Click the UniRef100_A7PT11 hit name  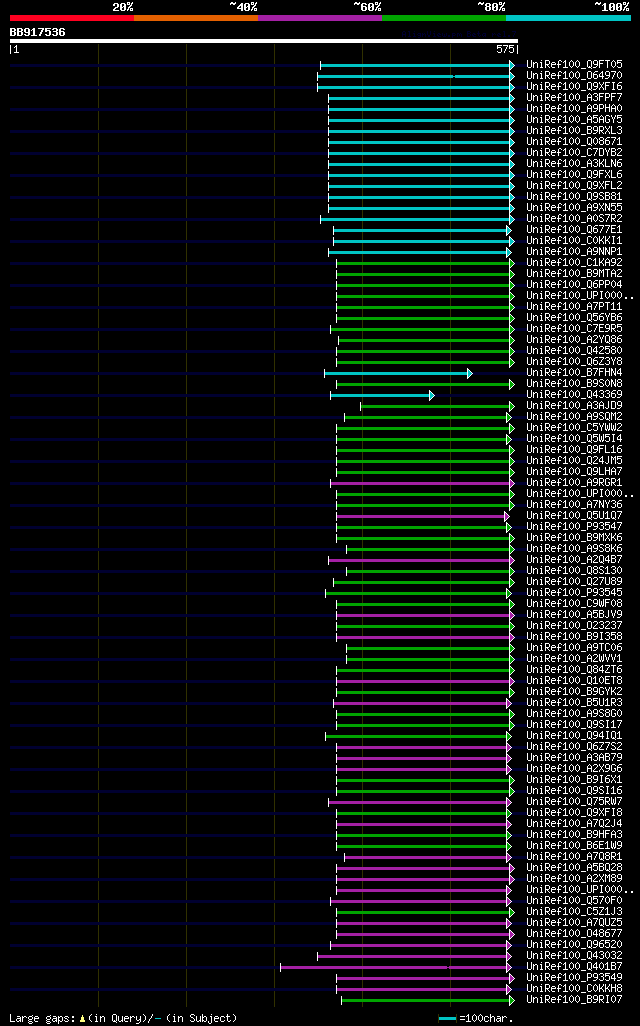point(575,306)
